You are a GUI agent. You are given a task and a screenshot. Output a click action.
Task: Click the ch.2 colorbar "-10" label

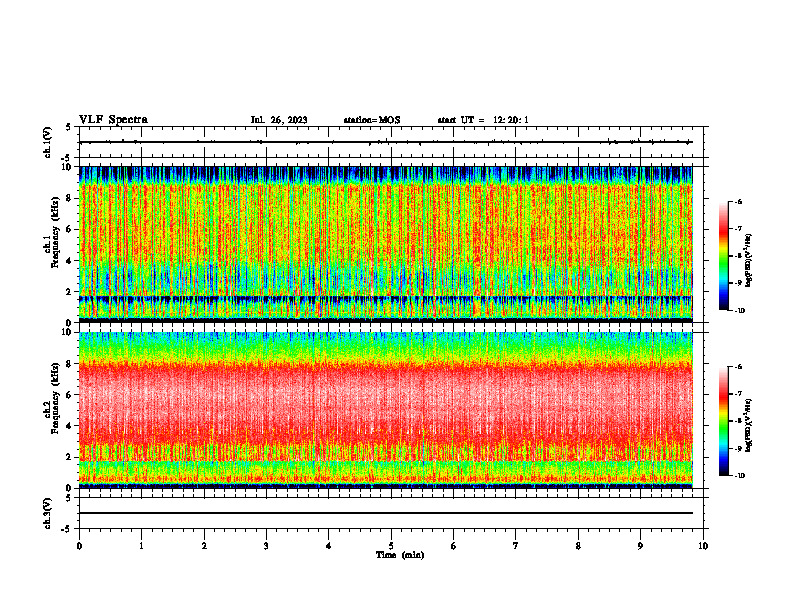740,476
